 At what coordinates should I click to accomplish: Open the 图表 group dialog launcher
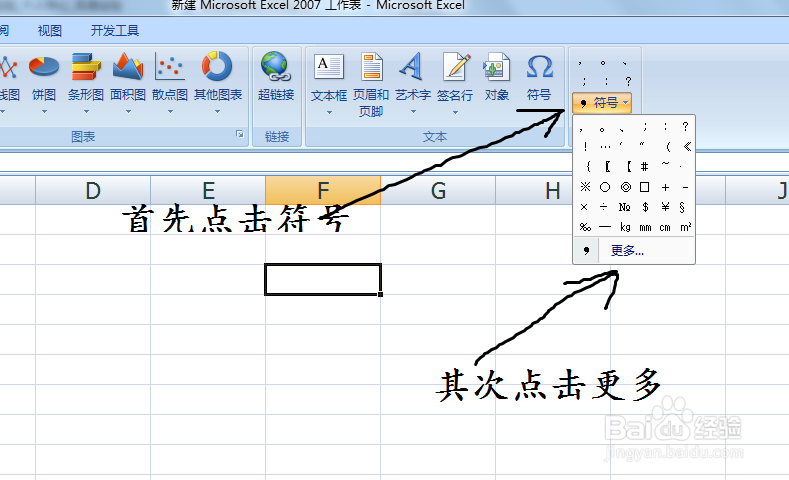(240, 134)
